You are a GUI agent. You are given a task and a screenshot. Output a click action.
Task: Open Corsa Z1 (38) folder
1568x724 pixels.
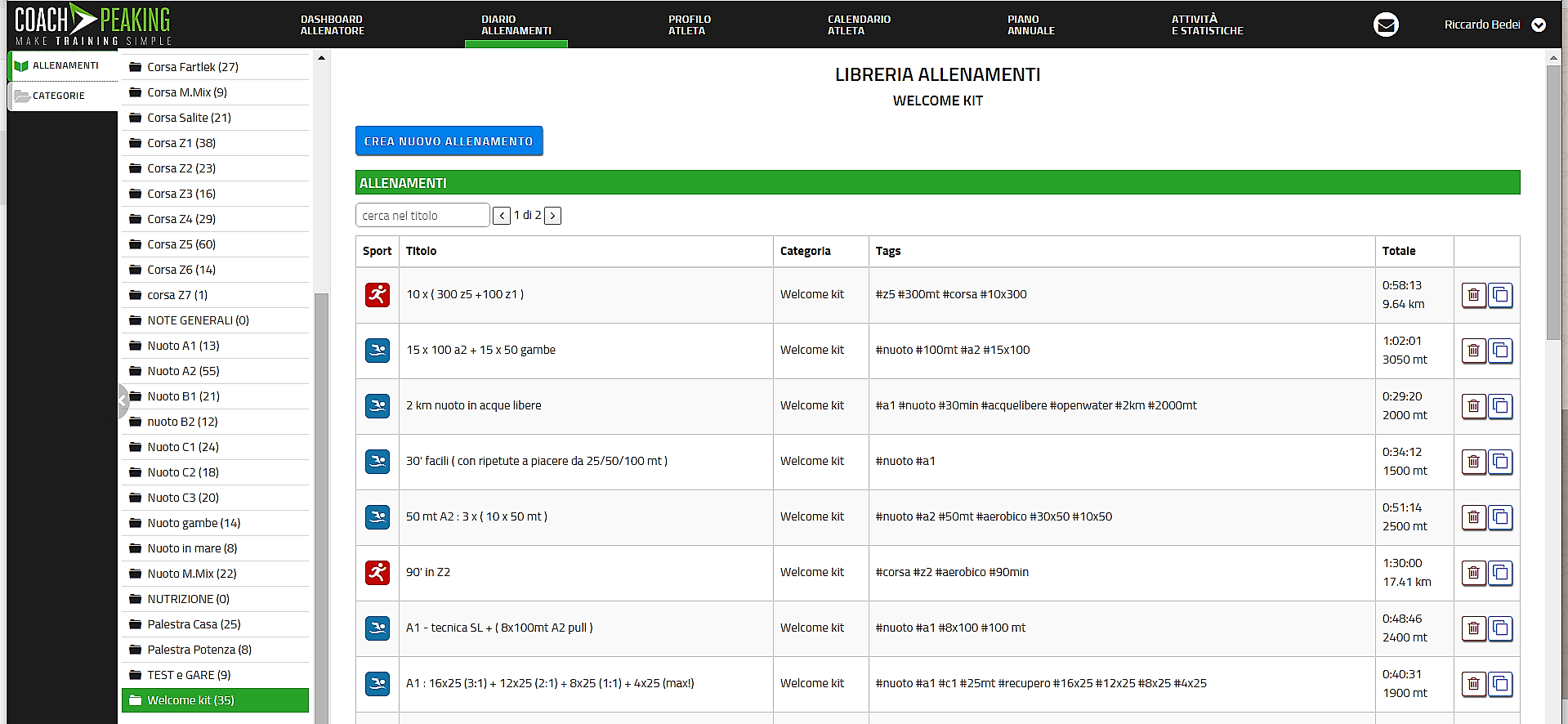pos(216,143)
